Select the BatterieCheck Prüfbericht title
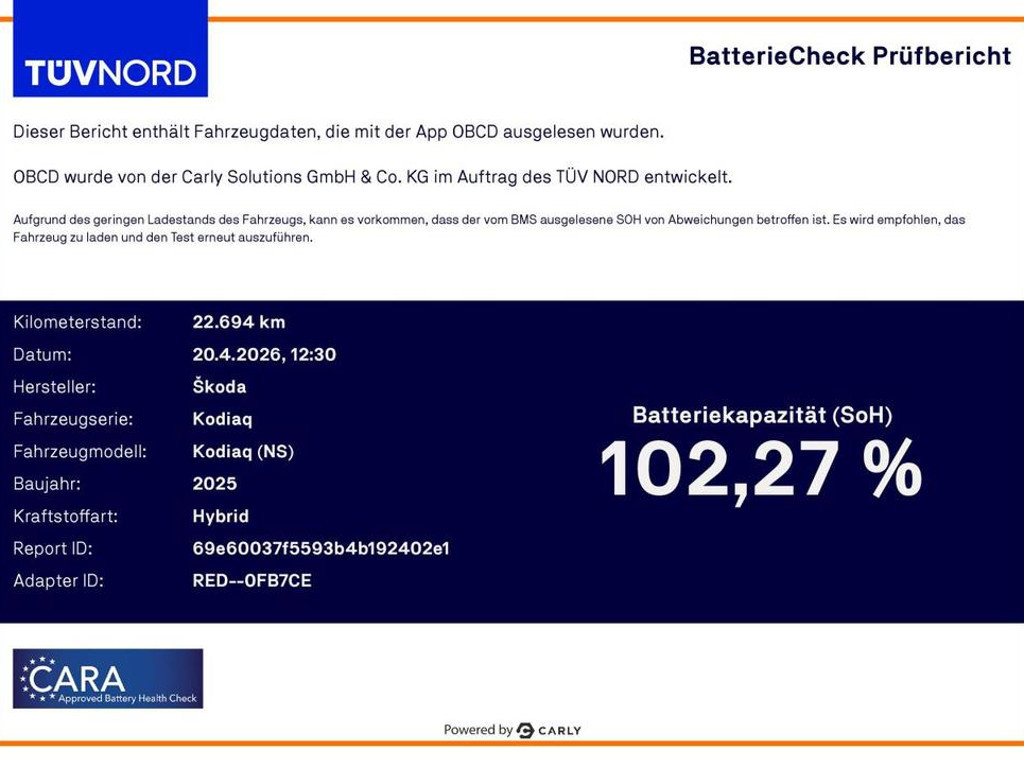This screenshot has width=1024, height=768. coord(849,56)
